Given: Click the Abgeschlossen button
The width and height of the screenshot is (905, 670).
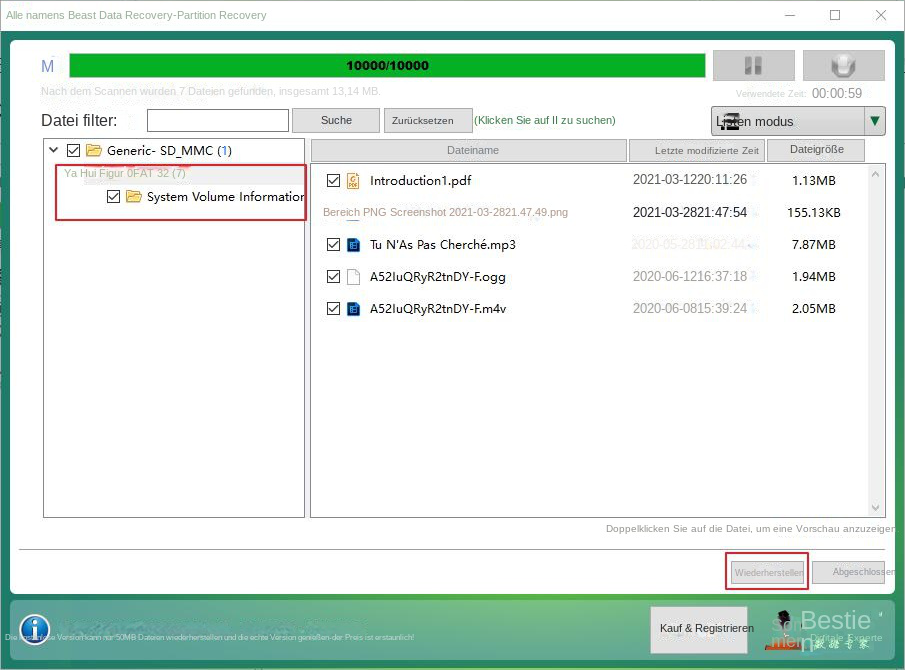Looking at the screenshot, I should tap(848, 572).
